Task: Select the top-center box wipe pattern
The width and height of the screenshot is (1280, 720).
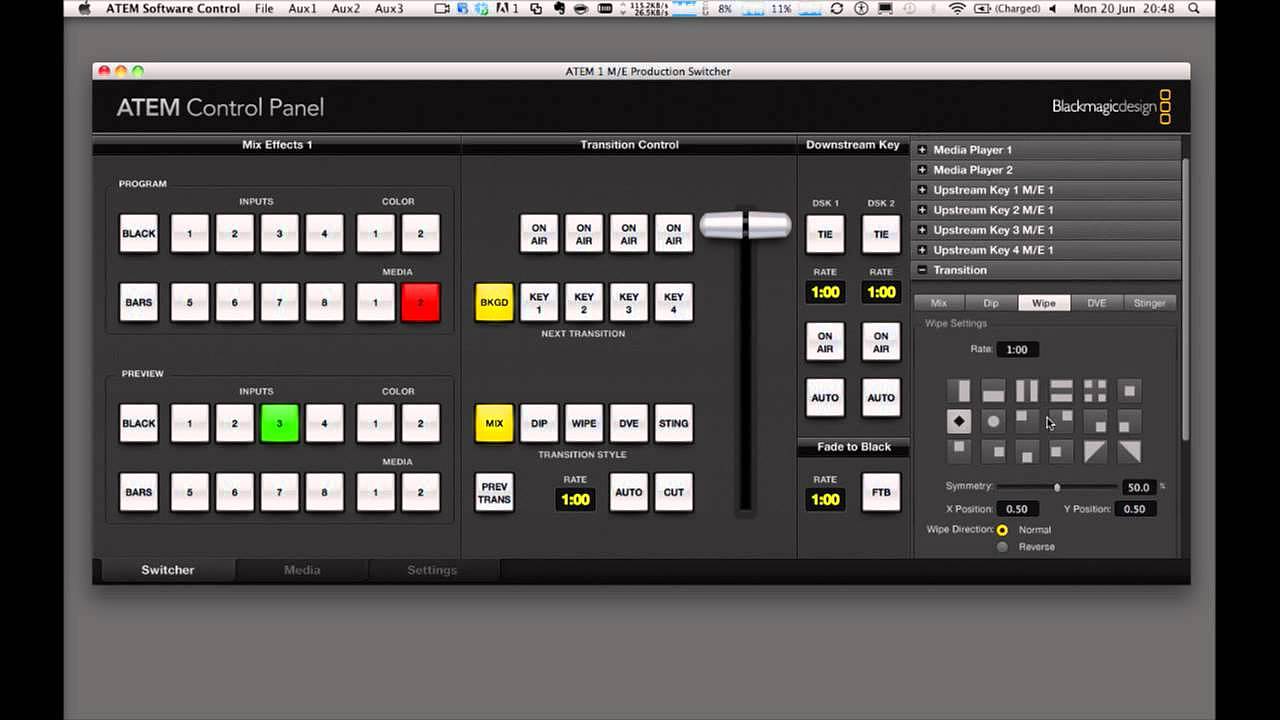Action: point(959,452)
